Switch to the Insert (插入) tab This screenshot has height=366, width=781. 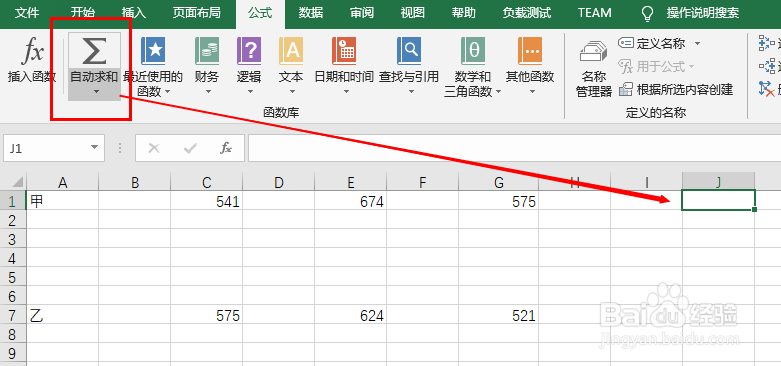pyautogui.click(x=134, y=13)
